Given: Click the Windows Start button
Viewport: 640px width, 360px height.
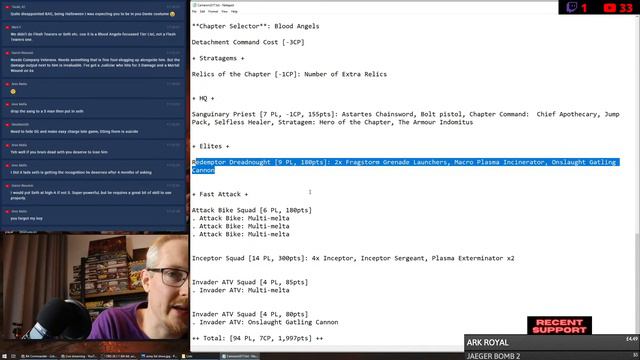Looking at the screenshot, I should (x=4, y=356).
